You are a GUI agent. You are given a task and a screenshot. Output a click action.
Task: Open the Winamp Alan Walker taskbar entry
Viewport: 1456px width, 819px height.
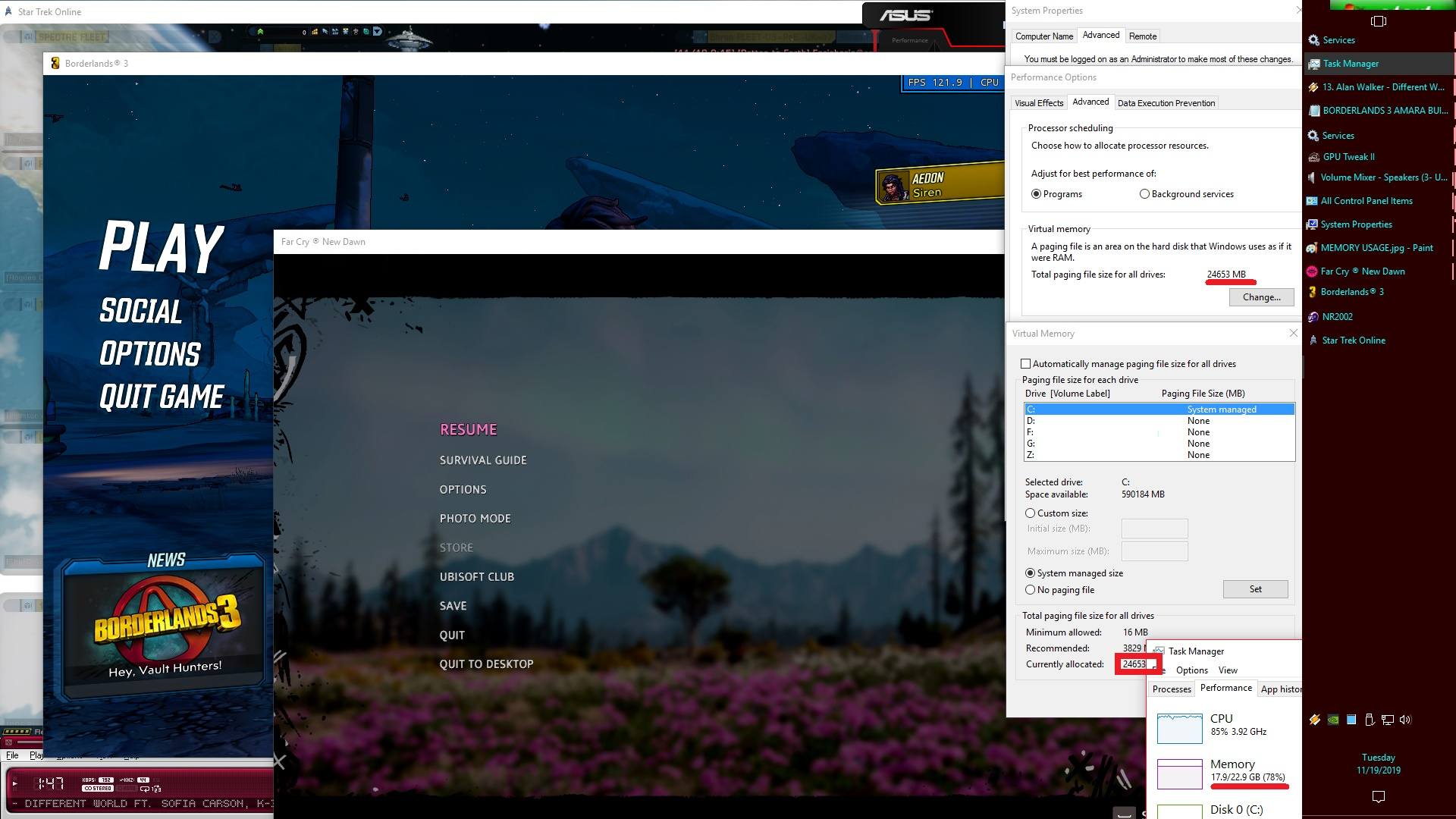(1378, 87)
